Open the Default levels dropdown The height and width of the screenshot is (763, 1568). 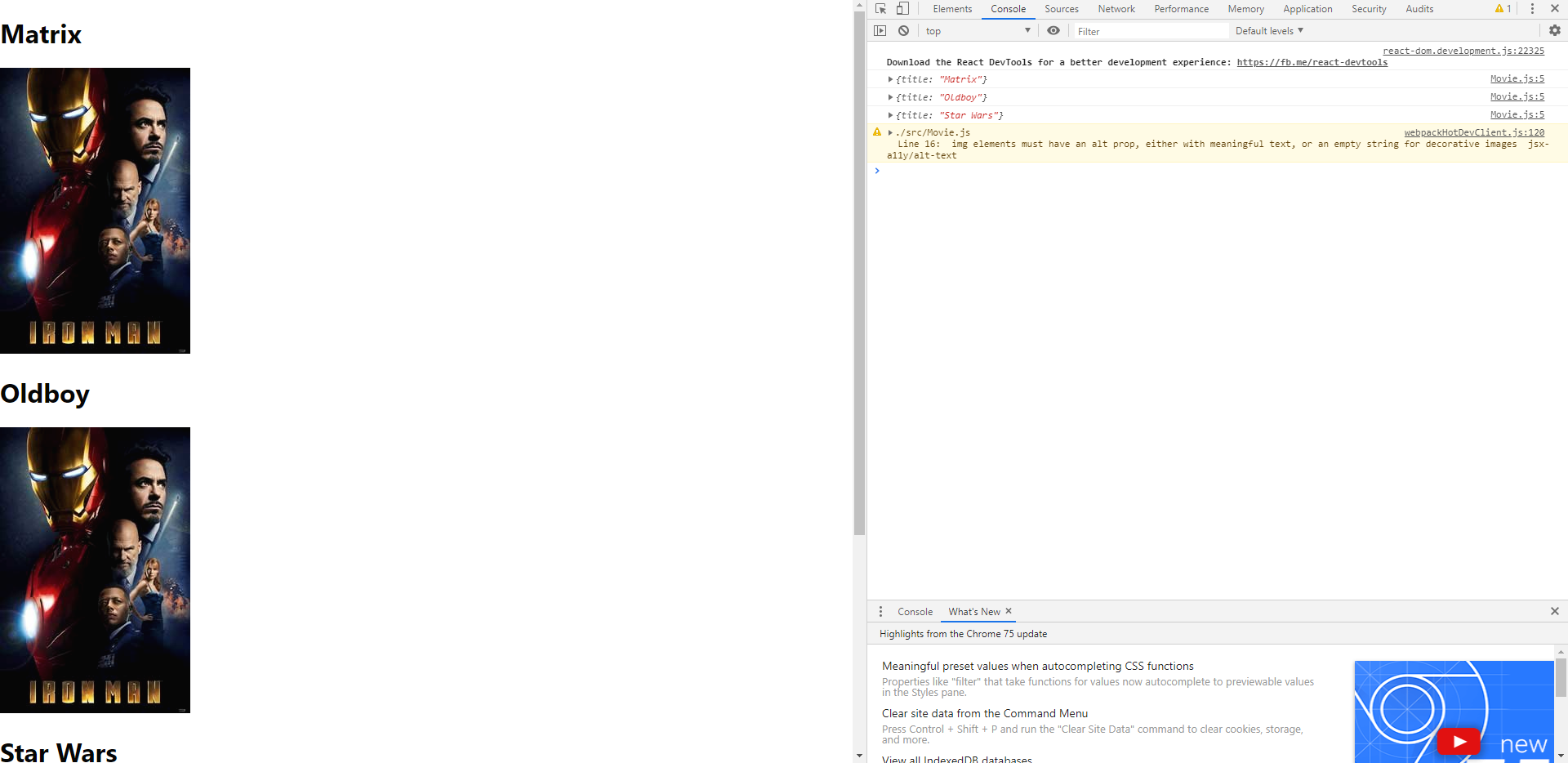coord(1269,31)
